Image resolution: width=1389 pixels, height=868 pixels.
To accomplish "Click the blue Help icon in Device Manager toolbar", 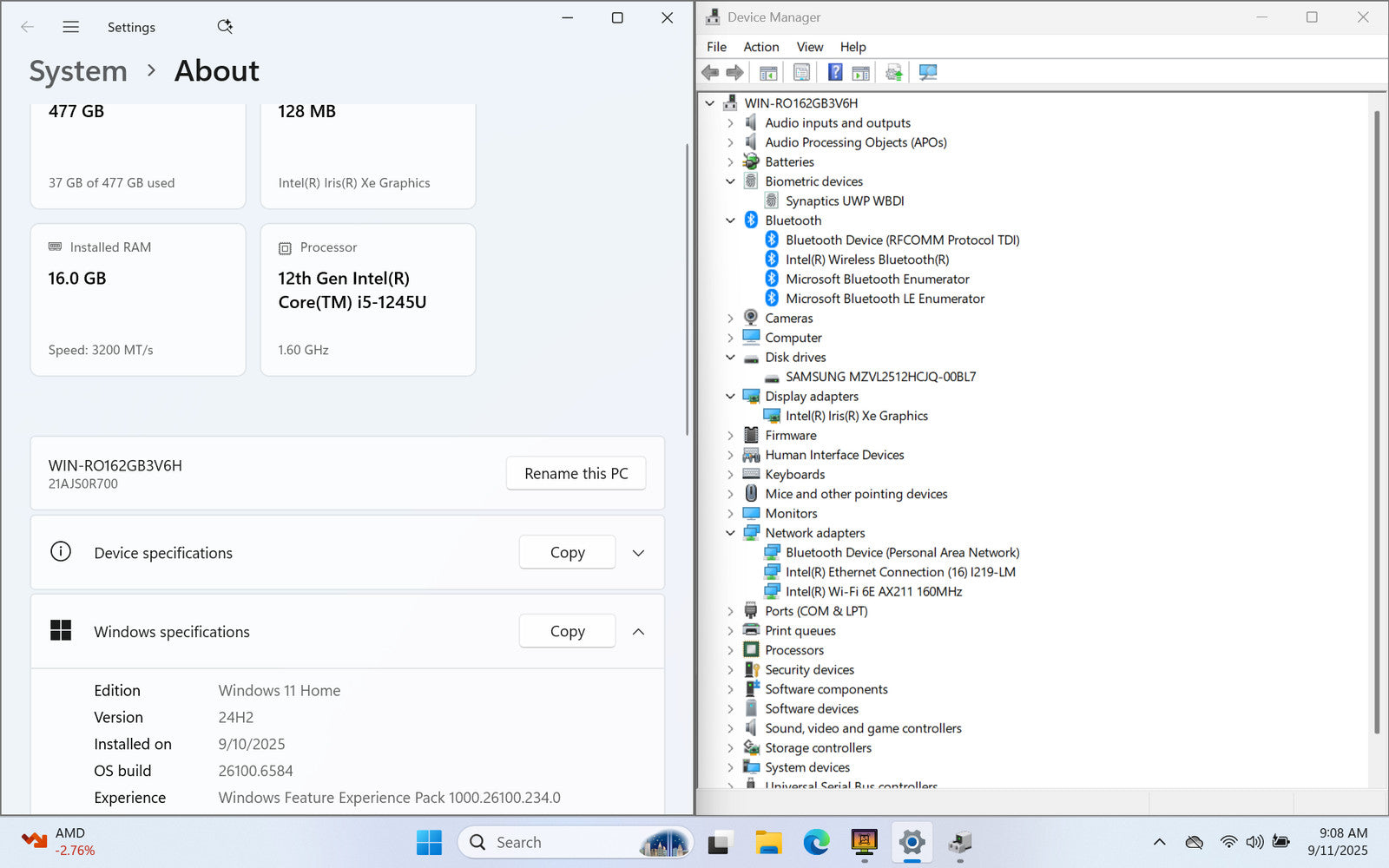I will 834,72.
